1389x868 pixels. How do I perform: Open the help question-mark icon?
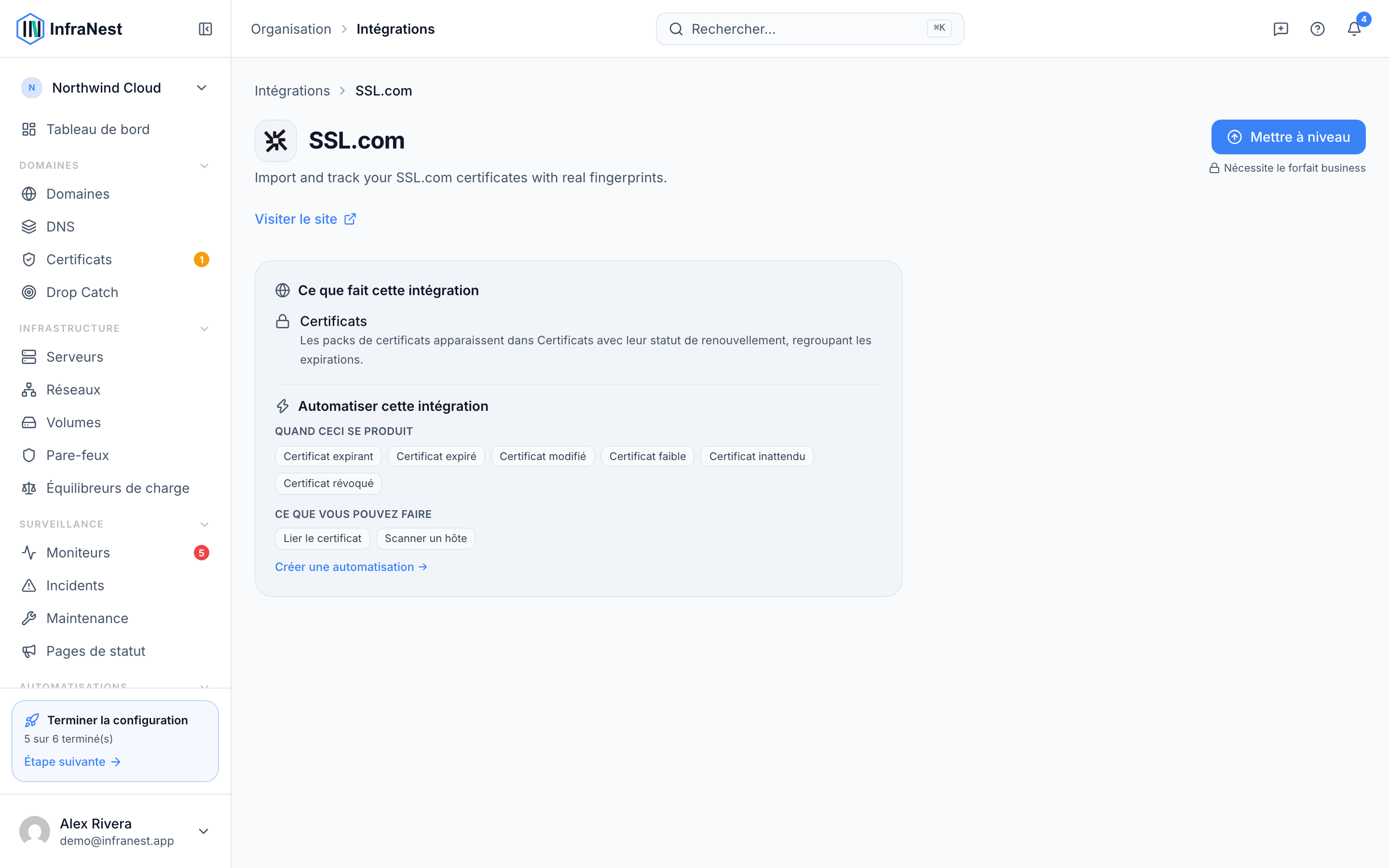(1317, 29)
